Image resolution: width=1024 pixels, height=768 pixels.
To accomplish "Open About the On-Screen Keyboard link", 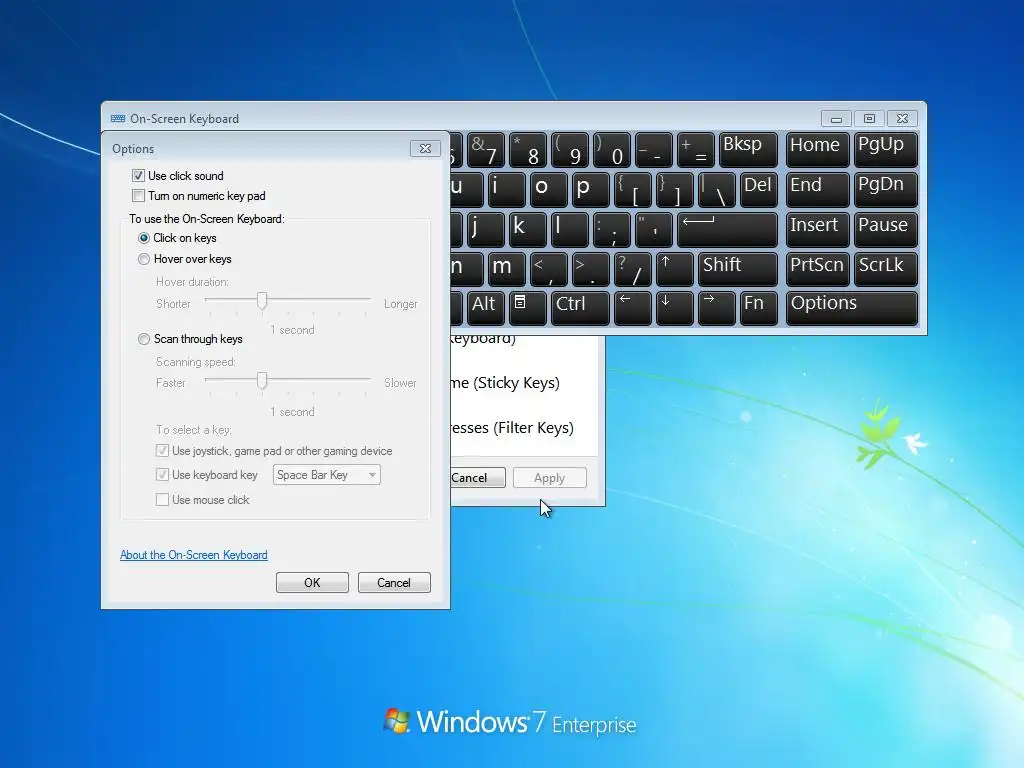I will [x=194, y=555].
